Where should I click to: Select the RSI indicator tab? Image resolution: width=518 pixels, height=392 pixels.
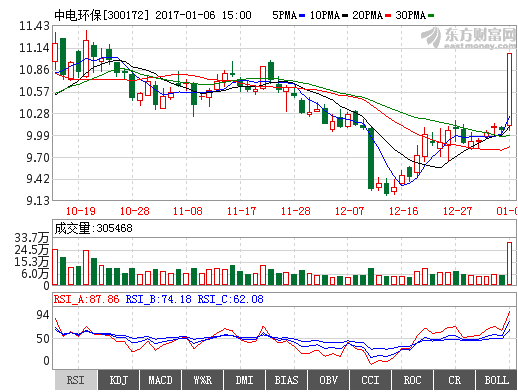click(76, 380)
